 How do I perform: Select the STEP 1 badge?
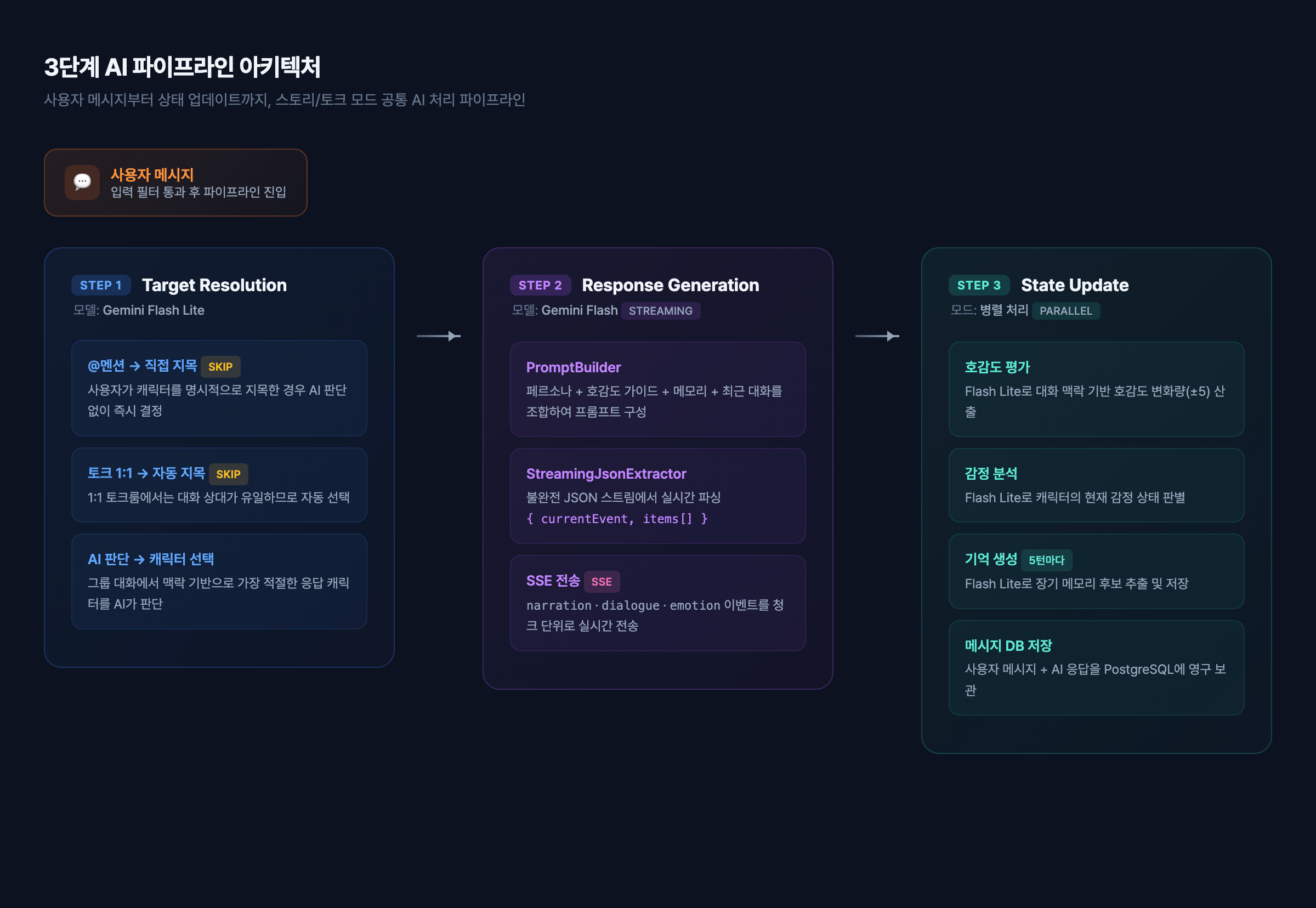click(x=101, y=285)
